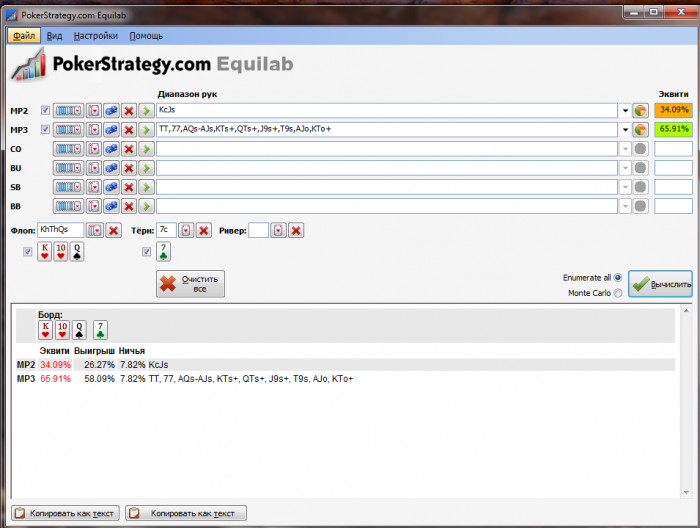Click the flop input field KhThQs
This screenshot has width=700, height=528.
(x=60, y=230)
